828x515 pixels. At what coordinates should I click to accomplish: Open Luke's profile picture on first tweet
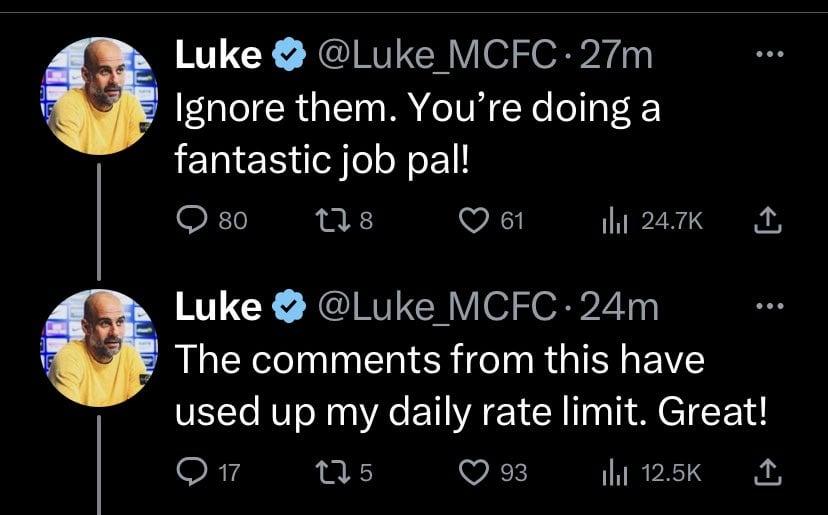(x=98, y=97)
